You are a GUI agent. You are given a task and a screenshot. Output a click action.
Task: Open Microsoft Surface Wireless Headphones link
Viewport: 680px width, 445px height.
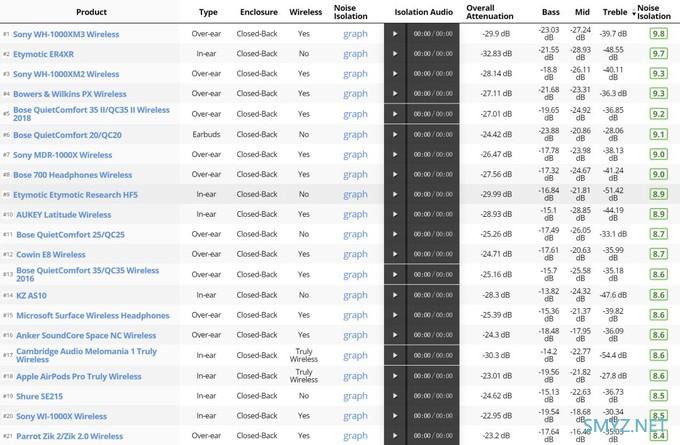[x=93, y=316]
